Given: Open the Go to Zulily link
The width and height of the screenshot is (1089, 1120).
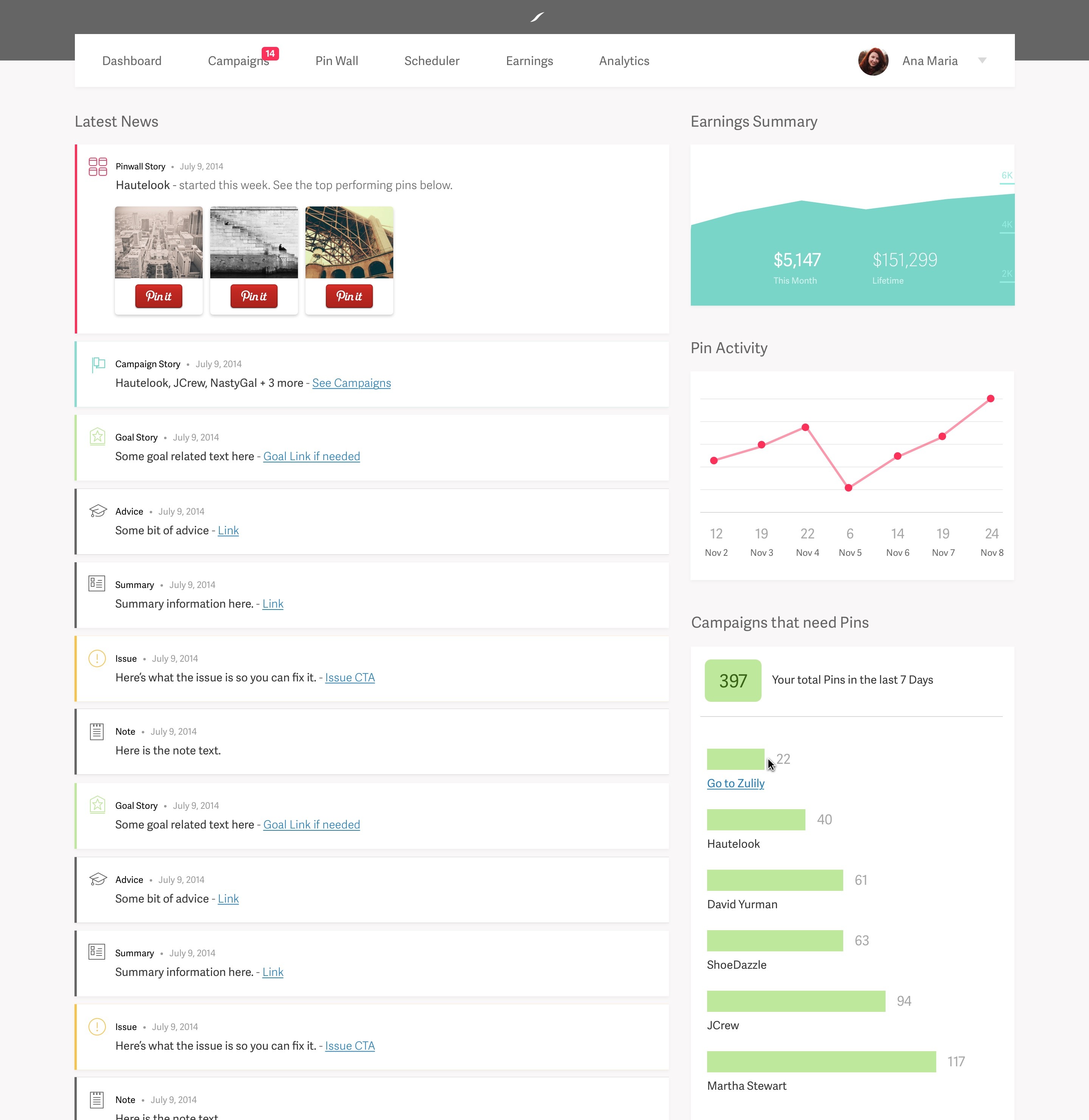Looking at the screenshot, I should (735, 783).
